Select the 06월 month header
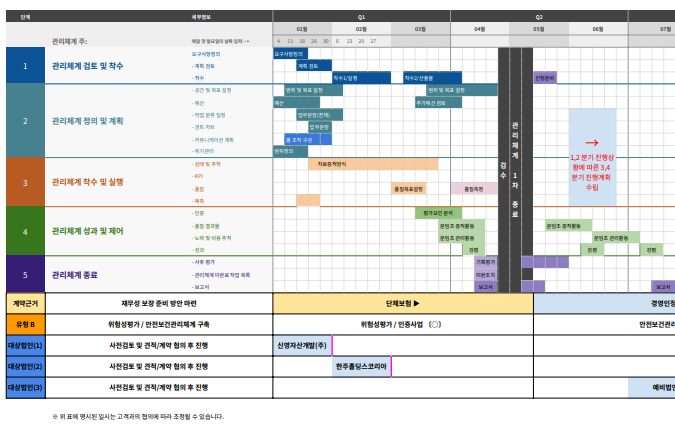The width and height of the screenshot is (675, 432). point(597,29)
